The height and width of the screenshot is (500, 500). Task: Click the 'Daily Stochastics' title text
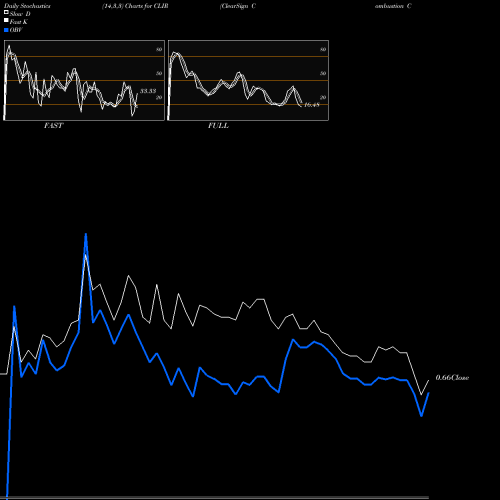click(x=27, y=6)
